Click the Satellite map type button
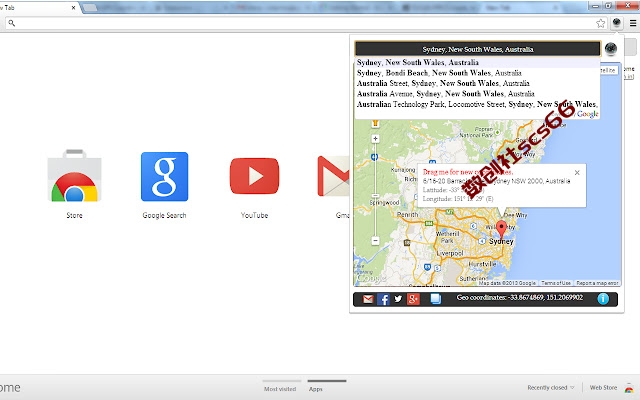Viewport: 640px width, 400px height. pos(607,70)
